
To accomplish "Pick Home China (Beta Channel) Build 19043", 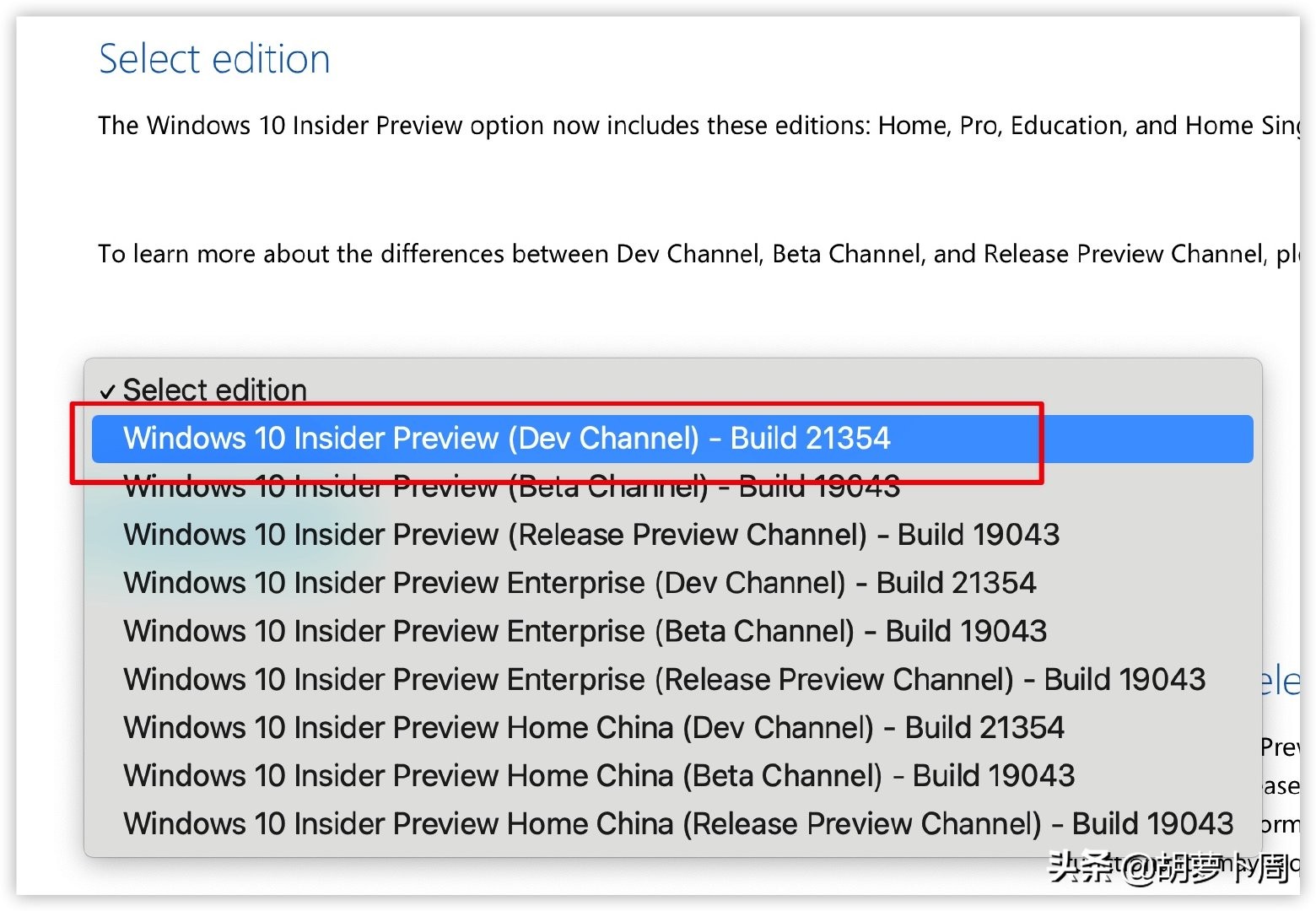I will tap(599, 775).
